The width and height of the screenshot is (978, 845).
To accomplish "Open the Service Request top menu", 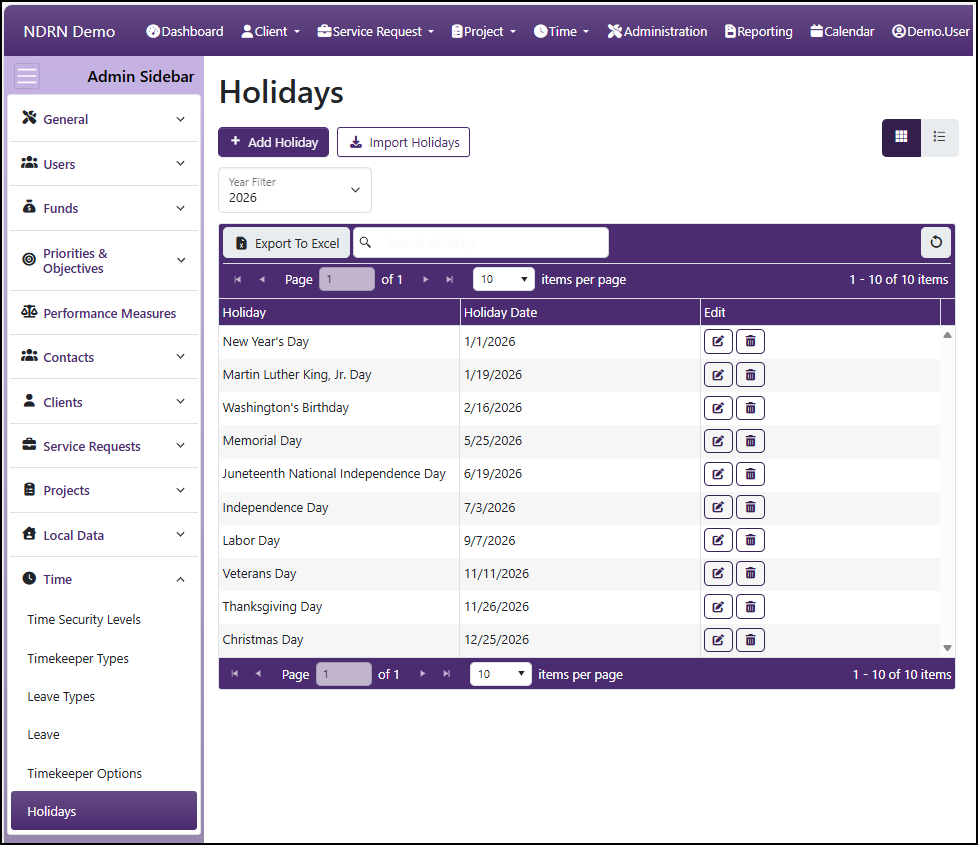I will [375, 31].
